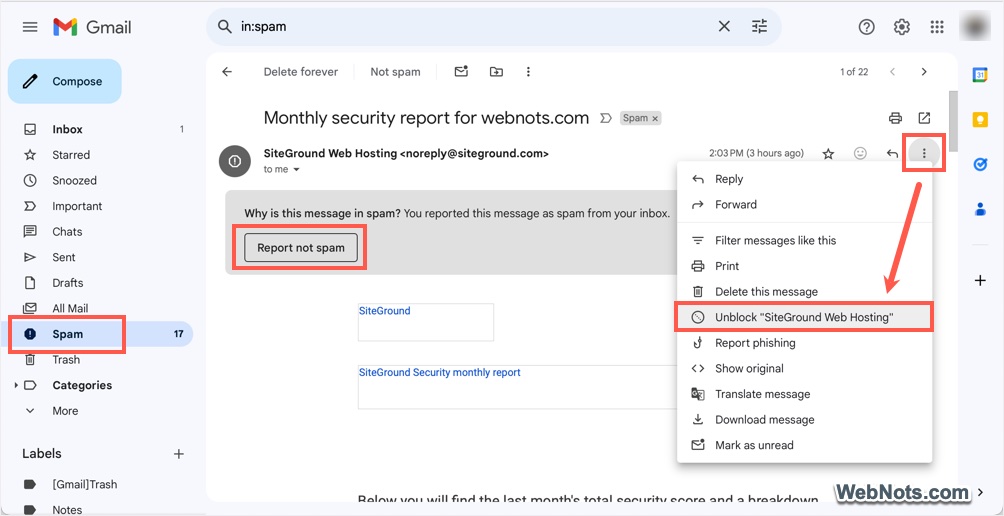Click the Move to folder icon

(496, 72)
